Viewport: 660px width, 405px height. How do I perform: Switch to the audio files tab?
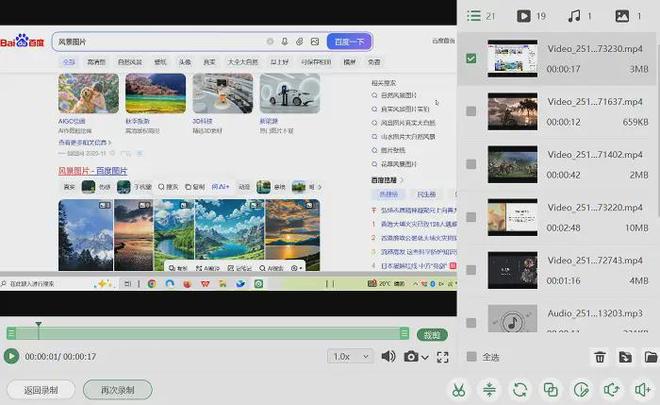[580, 16]
